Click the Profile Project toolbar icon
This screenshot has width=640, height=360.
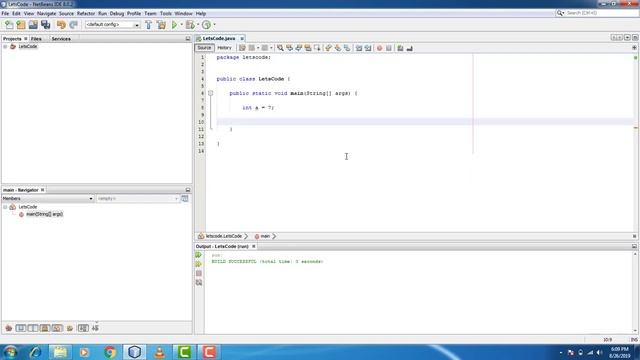click(x=207, y=25)
